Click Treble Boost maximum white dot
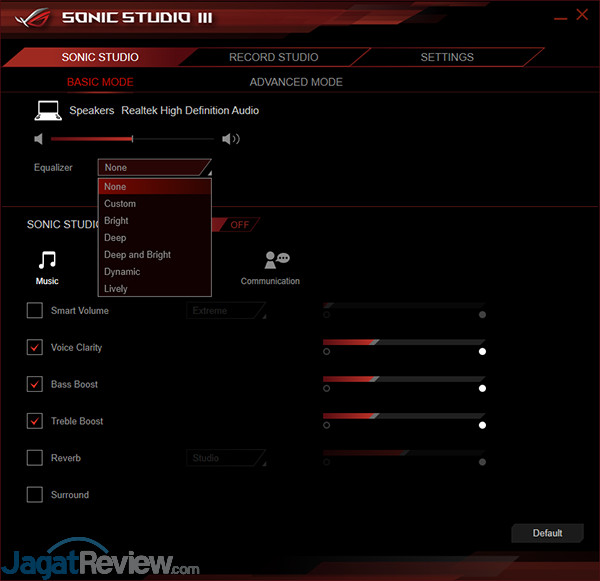Image resolution: width=600 pixels, height=581 pixels. point(483,425)
